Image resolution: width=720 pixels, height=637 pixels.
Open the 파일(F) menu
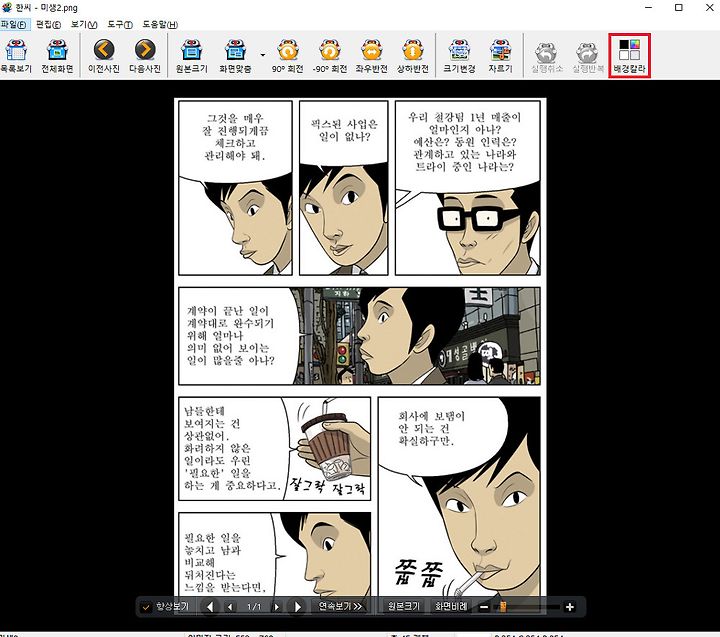coord(14,24)
